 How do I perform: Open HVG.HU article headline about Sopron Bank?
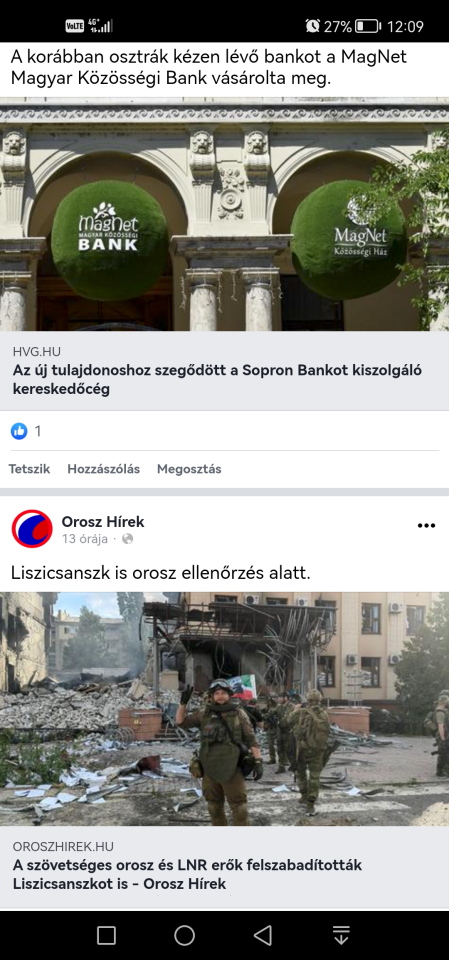click(217, 380)
